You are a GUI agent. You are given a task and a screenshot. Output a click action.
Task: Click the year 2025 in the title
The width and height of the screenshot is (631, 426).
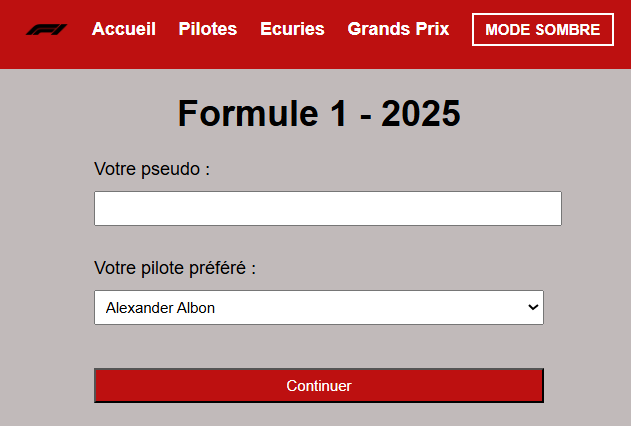tap(420, 114)
